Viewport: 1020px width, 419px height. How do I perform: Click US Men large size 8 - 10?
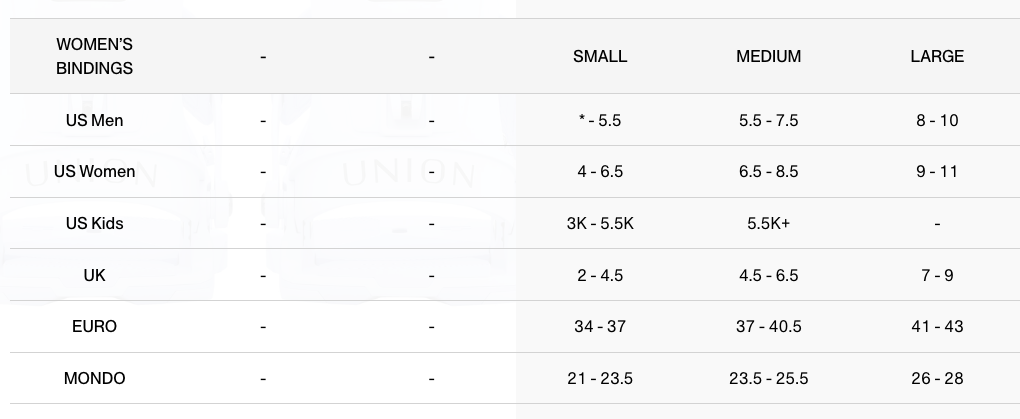click(937, 120)
